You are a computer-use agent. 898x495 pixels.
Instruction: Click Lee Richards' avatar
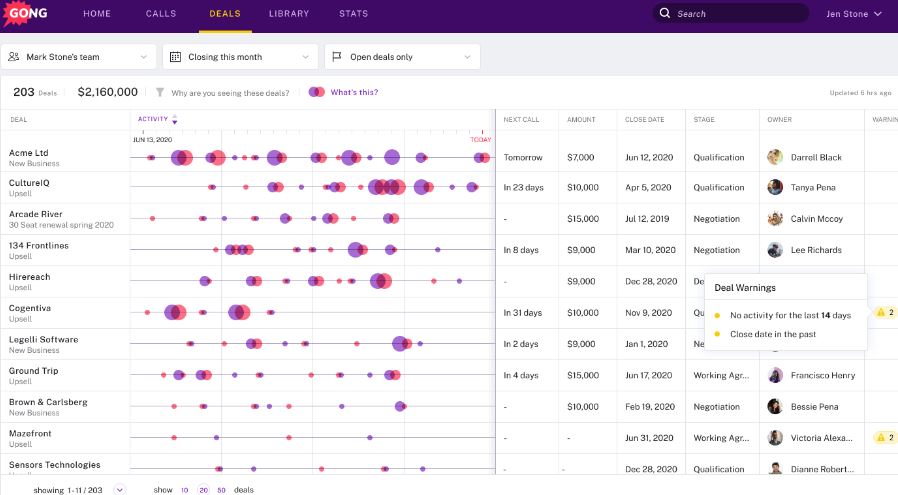point(775,250)
